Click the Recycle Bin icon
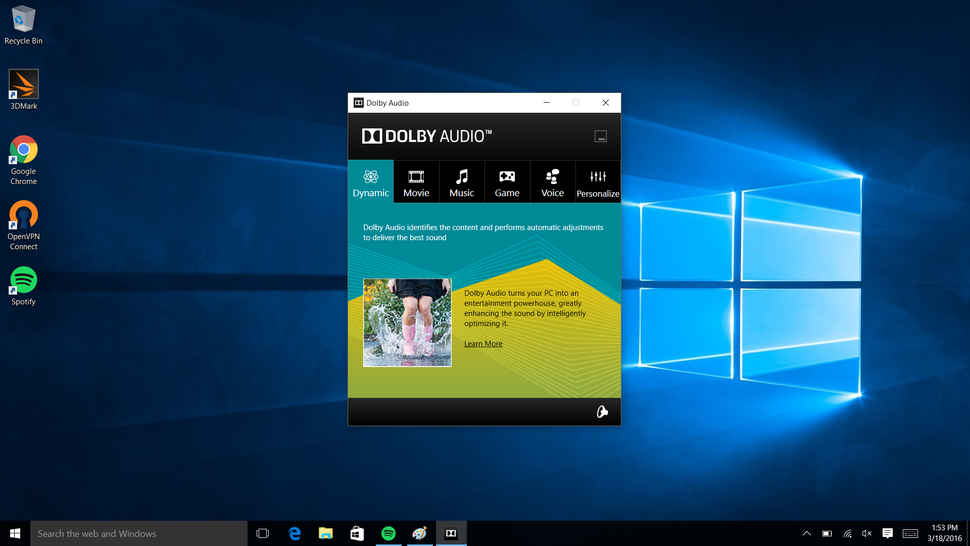This screenshot has width=970, height=546. pyautogui.click(x=24, y=25)
